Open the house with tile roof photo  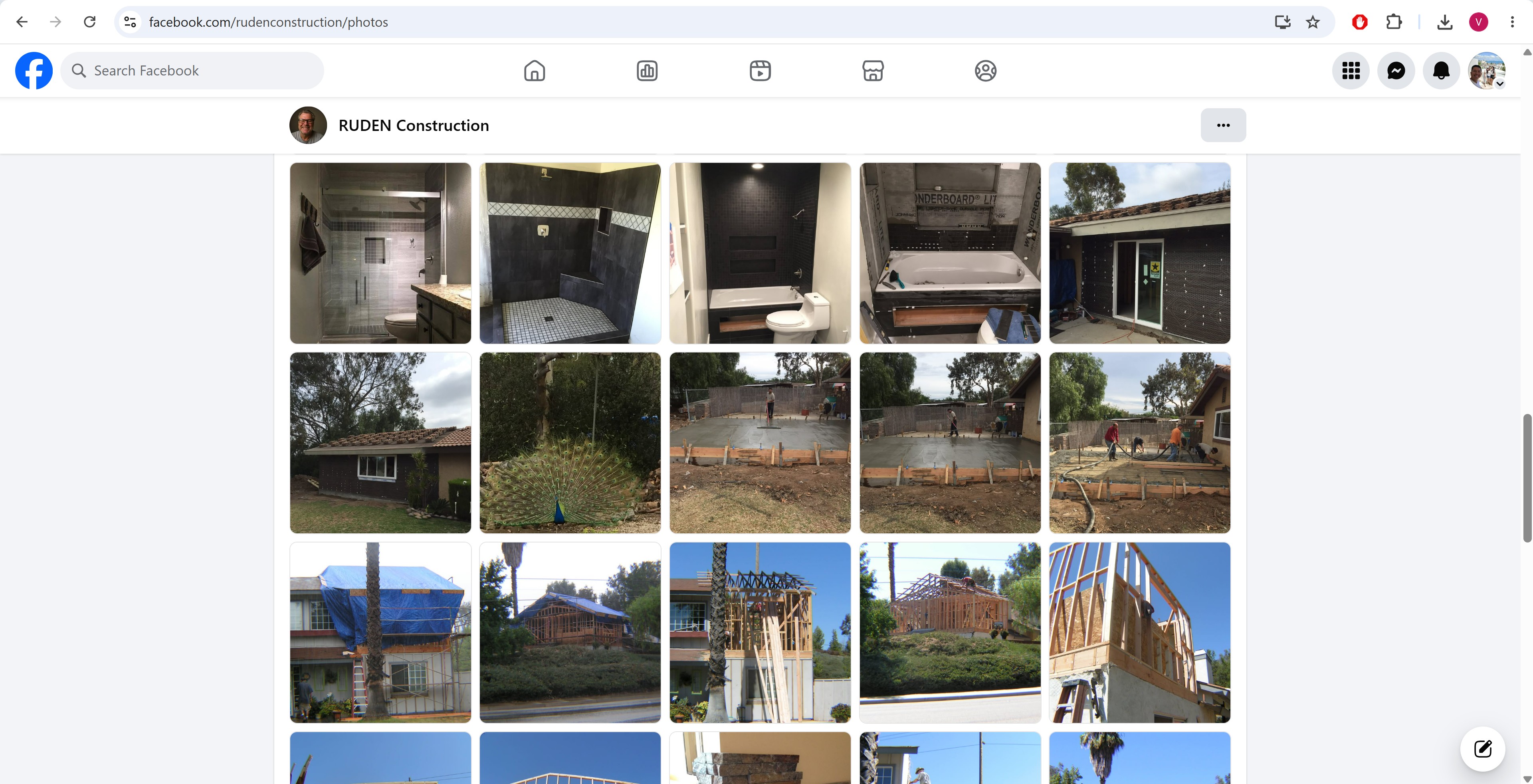[380, 443]
